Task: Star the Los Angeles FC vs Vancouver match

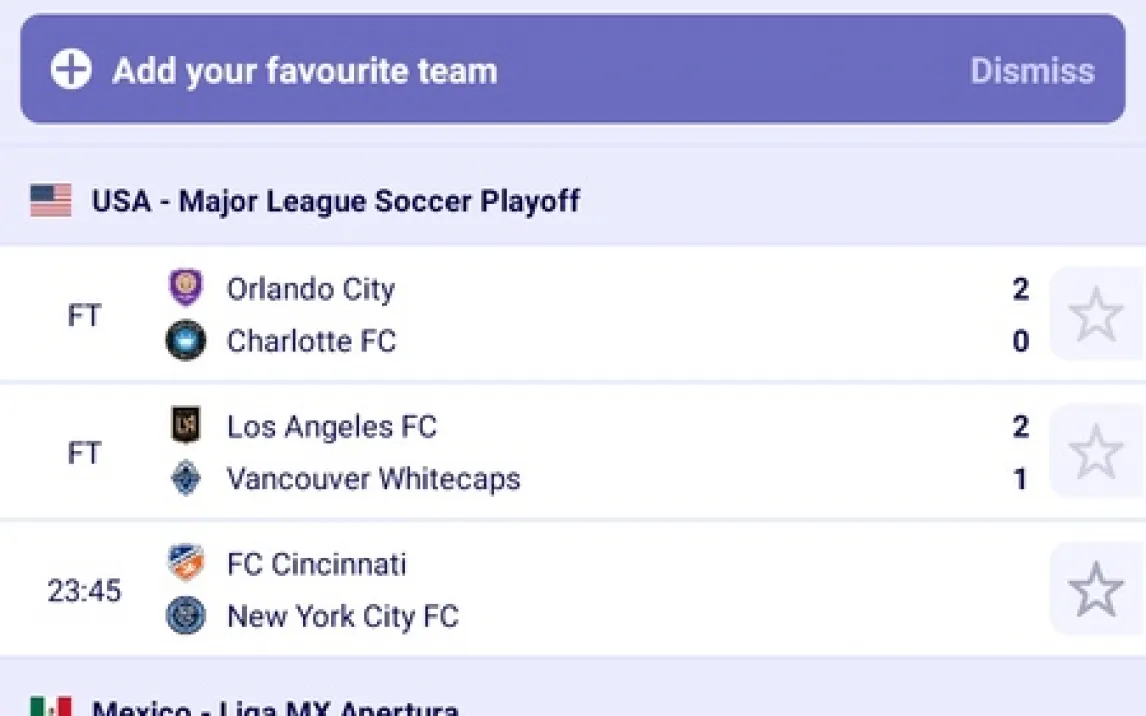Action: point(1096,452)
